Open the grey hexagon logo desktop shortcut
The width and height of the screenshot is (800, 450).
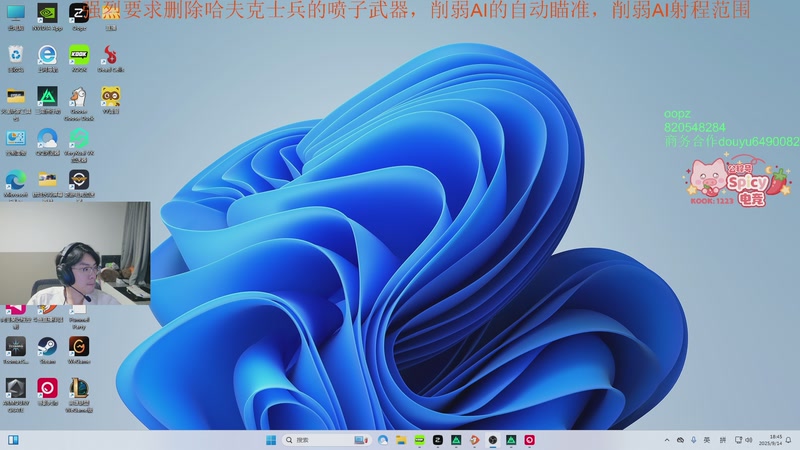pos(16,394)
